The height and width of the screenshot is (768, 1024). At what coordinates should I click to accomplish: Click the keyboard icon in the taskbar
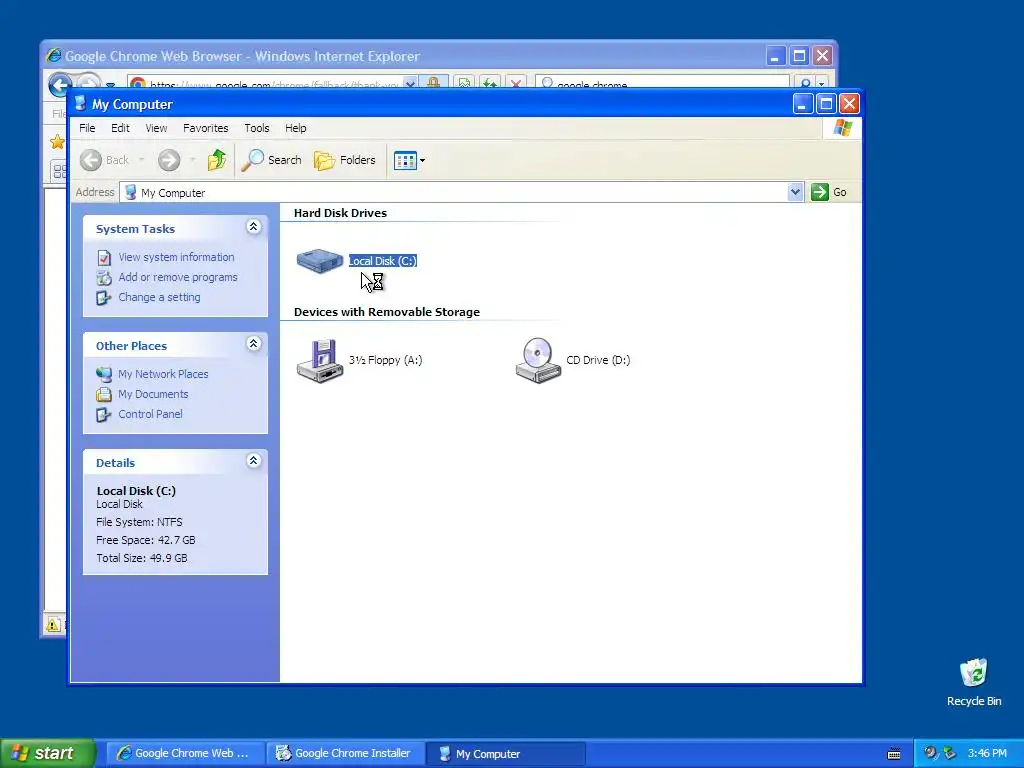[894, 754]
